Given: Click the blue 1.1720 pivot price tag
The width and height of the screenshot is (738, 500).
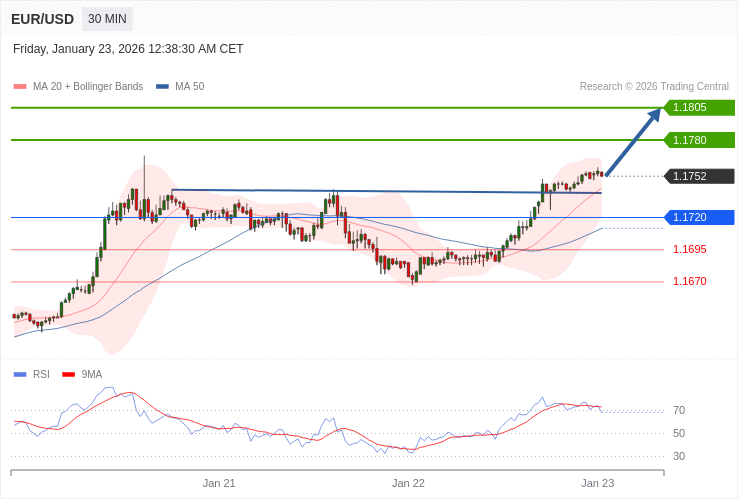Looking at the screenshot, I should coord(699,217).
